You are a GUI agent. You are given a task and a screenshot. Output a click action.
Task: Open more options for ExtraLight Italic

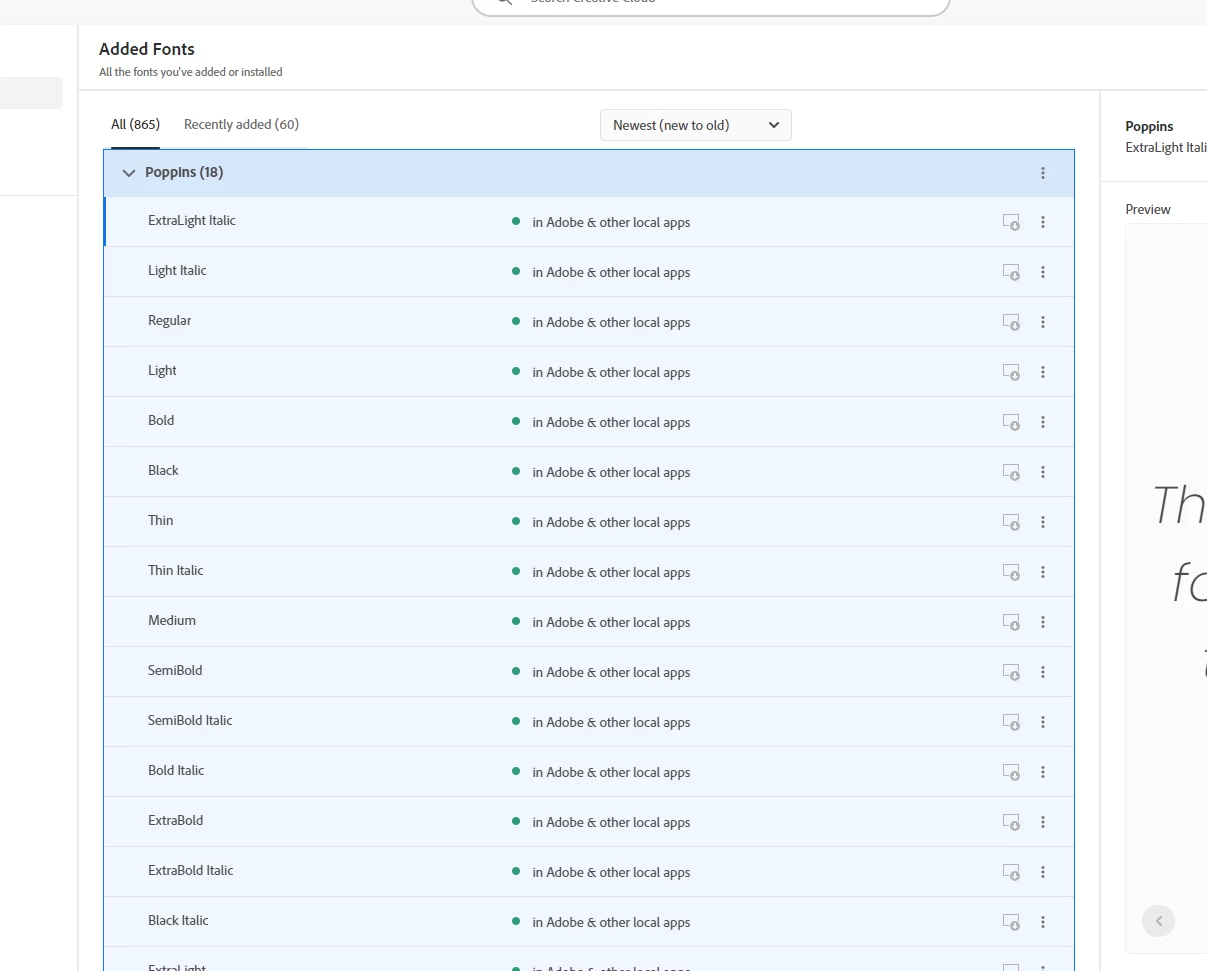(x=1043, y=222)
